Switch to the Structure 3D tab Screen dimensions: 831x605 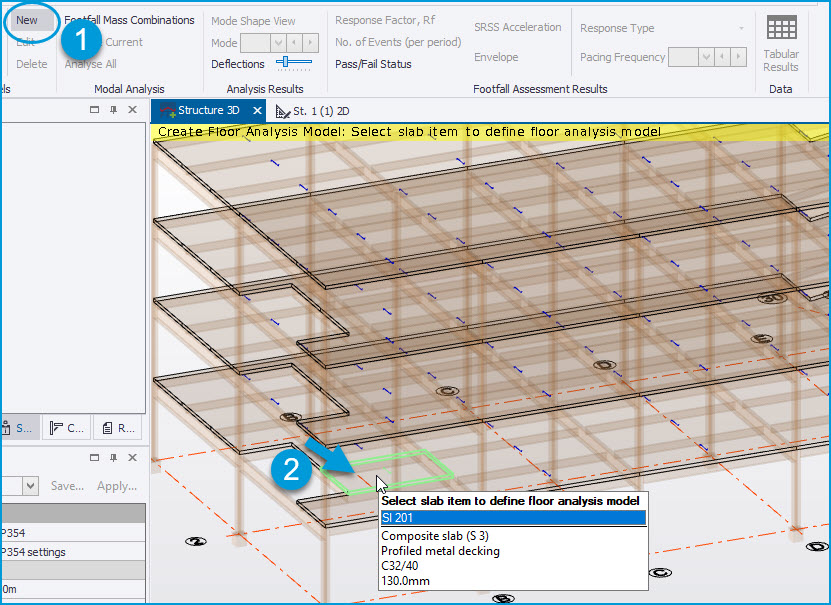point(208,111)
